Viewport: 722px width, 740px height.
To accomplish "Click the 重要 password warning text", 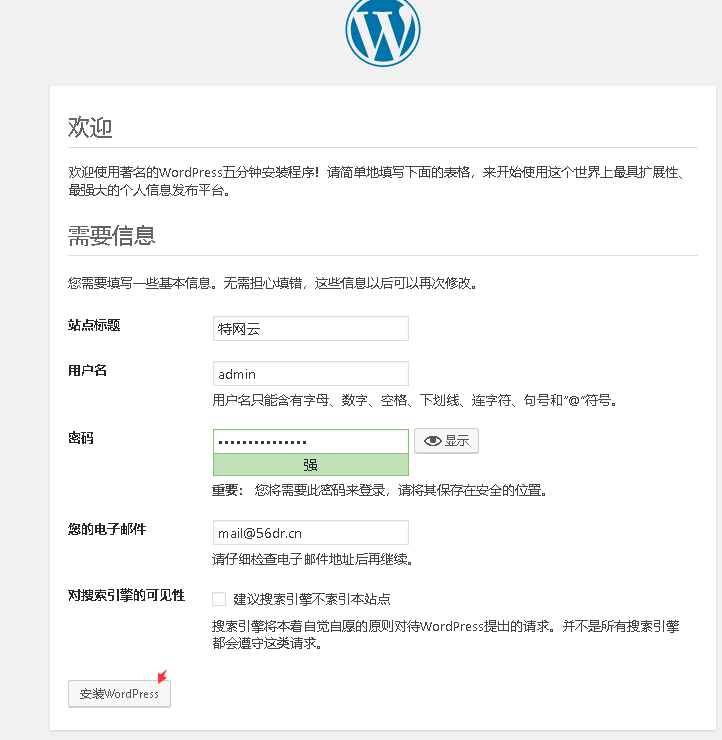I will click(379, 491).
